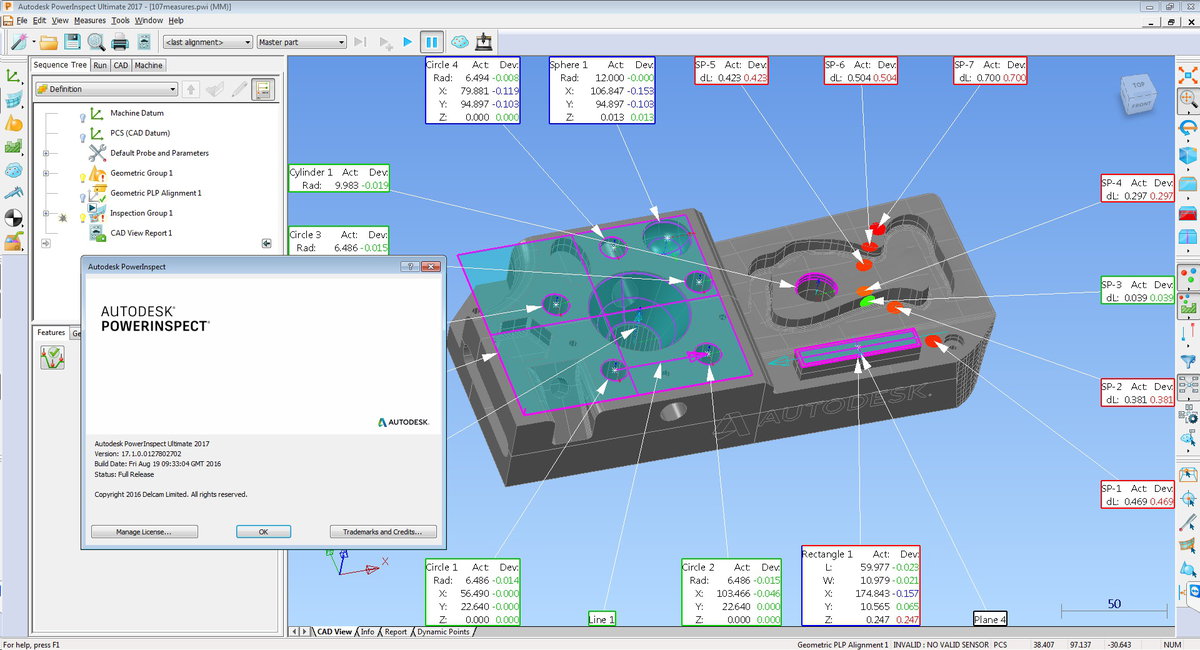Select CAD View Report 1 in the tree
Viewport: 1200px width, 650px height.
pyautogui.click(x=141, y=233)
